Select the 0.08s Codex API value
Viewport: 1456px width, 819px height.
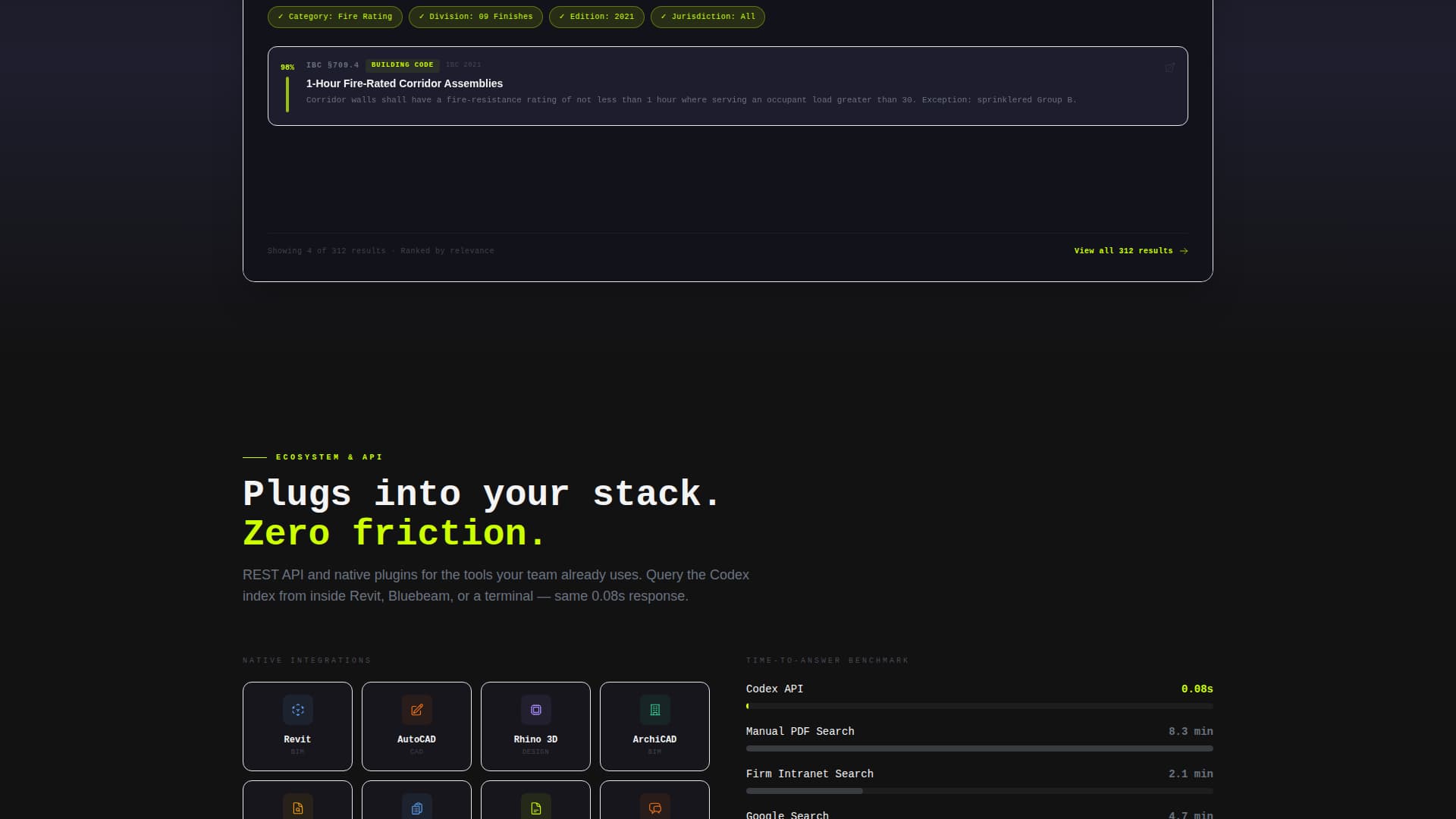tap(1197, 689)
